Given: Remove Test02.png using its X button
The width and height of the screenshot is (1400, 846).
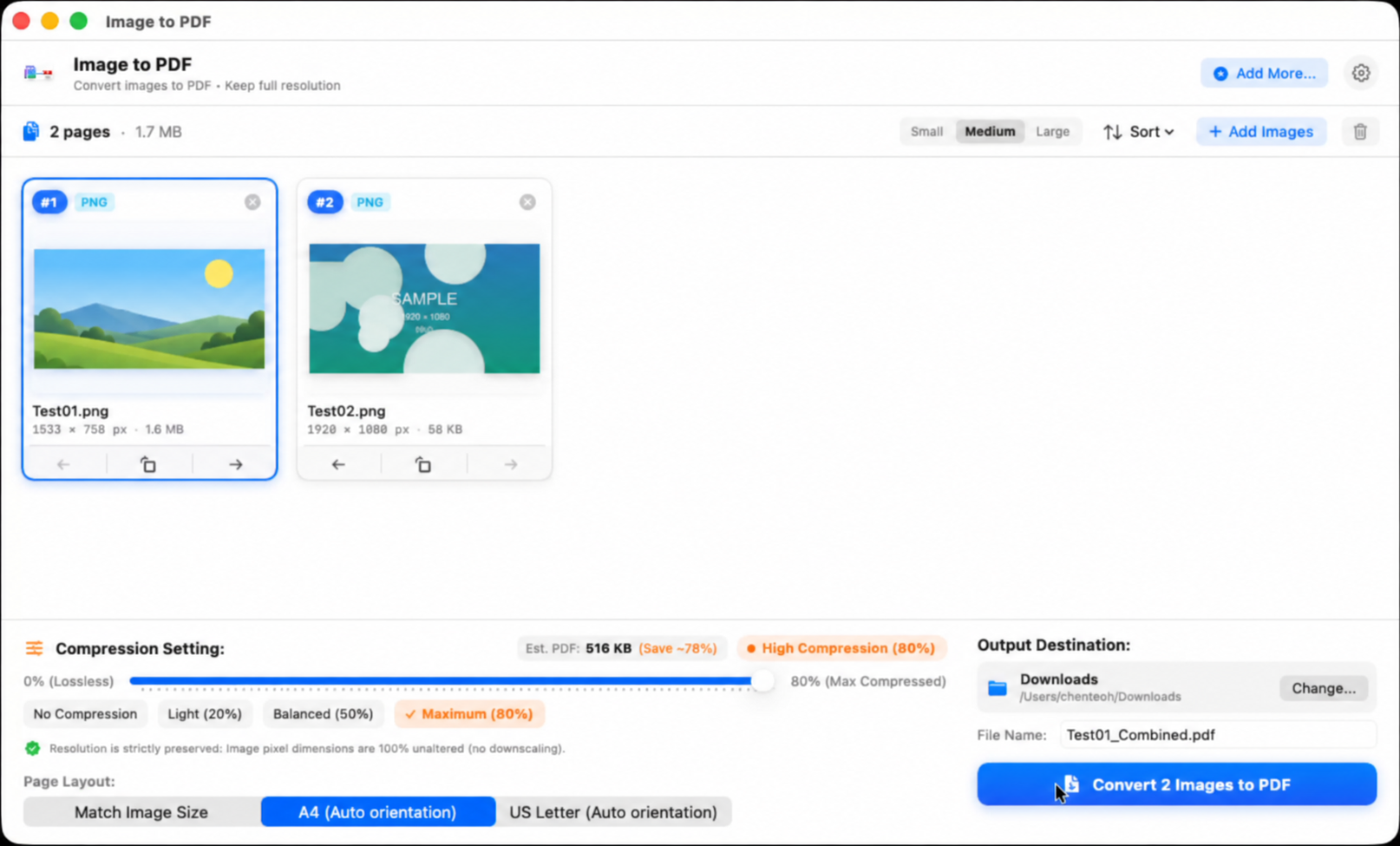Looking at the screenshot, I should click(527, 202).
